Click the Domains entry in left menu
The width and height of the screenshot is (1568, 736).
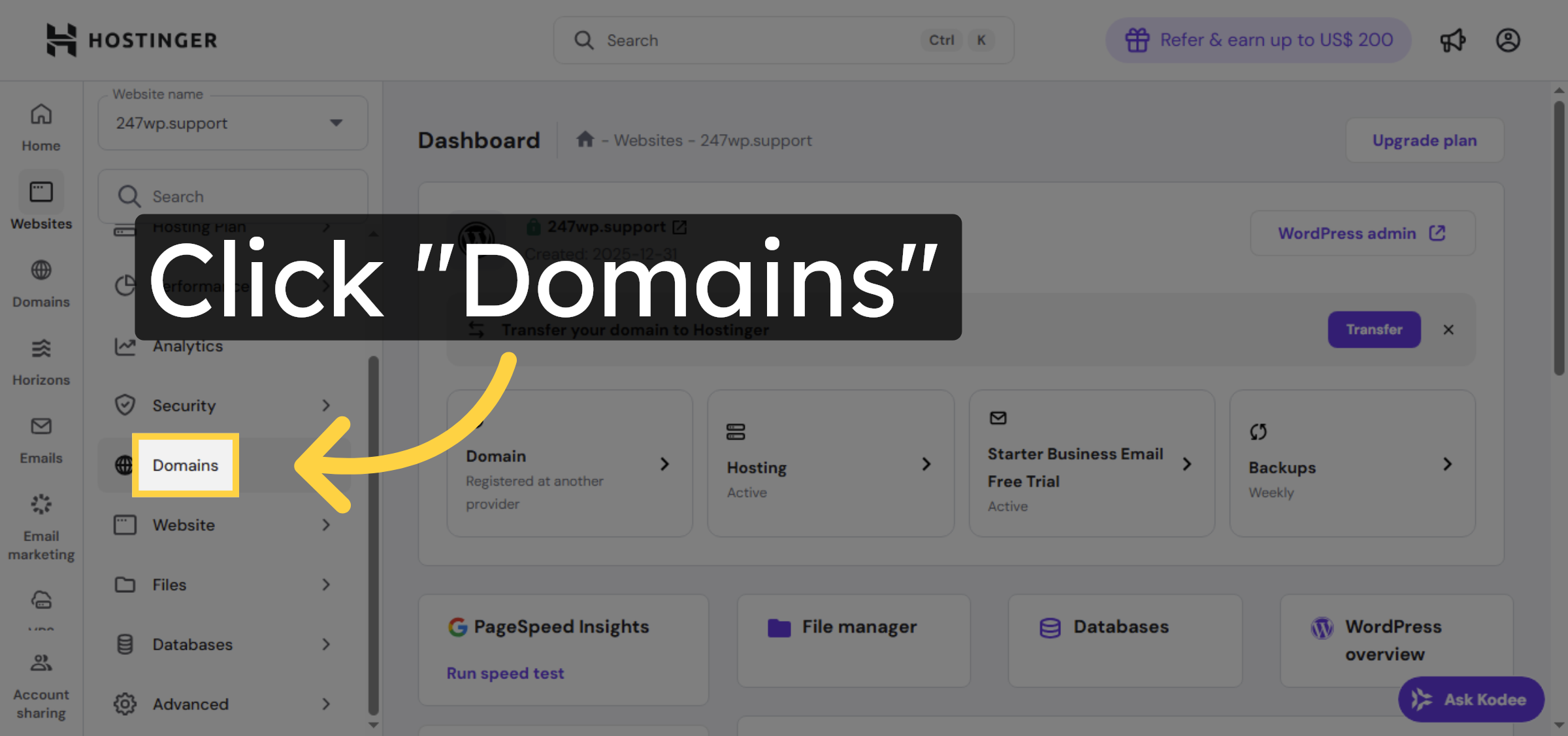click(185, 465)
